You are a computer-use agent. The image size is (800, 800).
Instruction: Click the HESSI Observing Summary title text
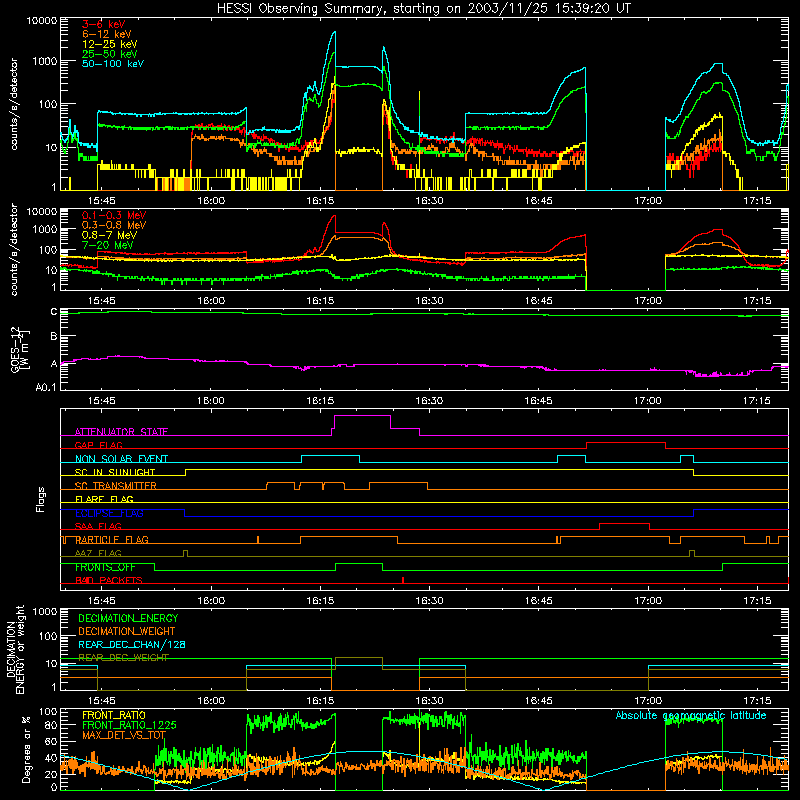423,9
